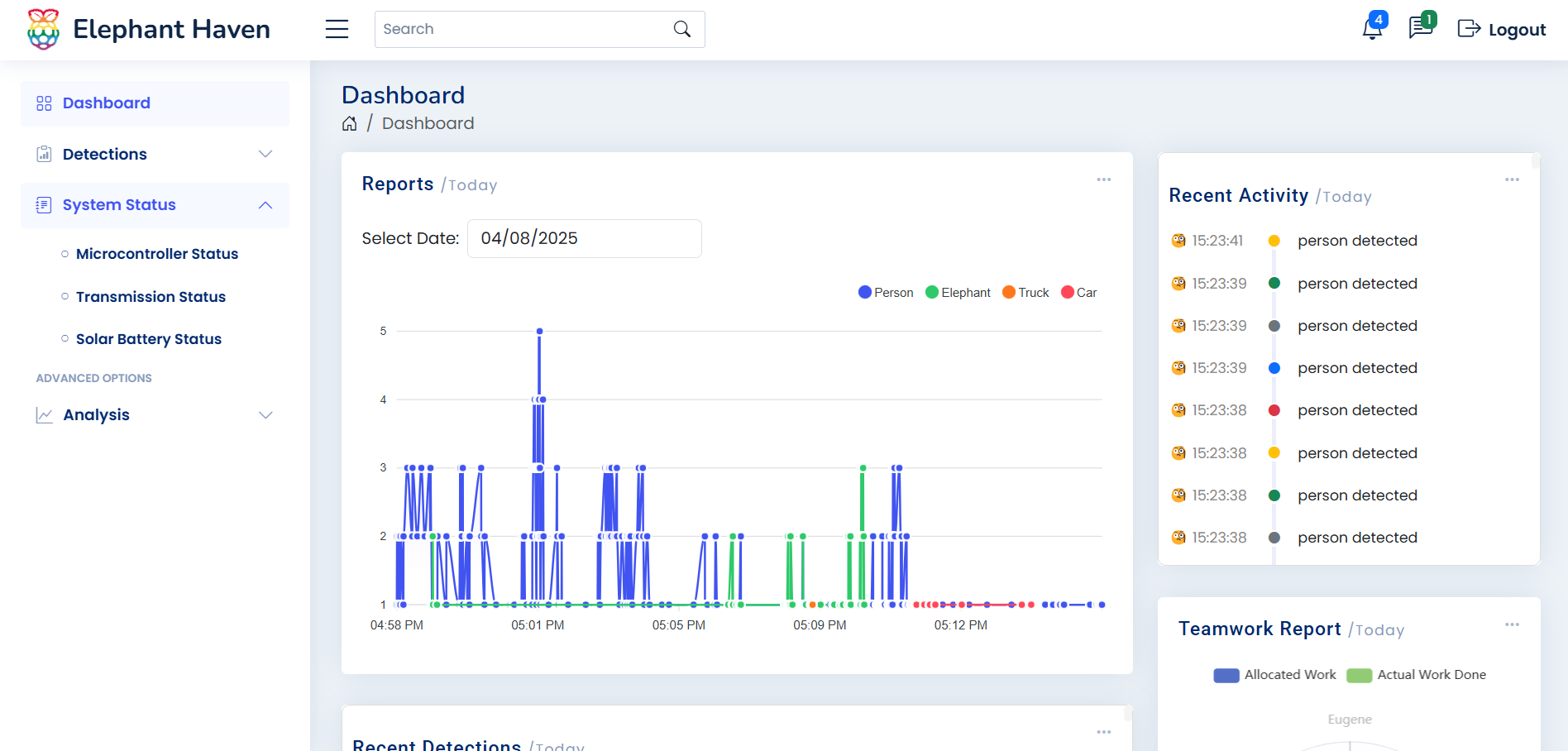The width and height of the screenshot is (1568, 751).
Task: Toggle the Car series in legend
Action: pos(1079,293)
